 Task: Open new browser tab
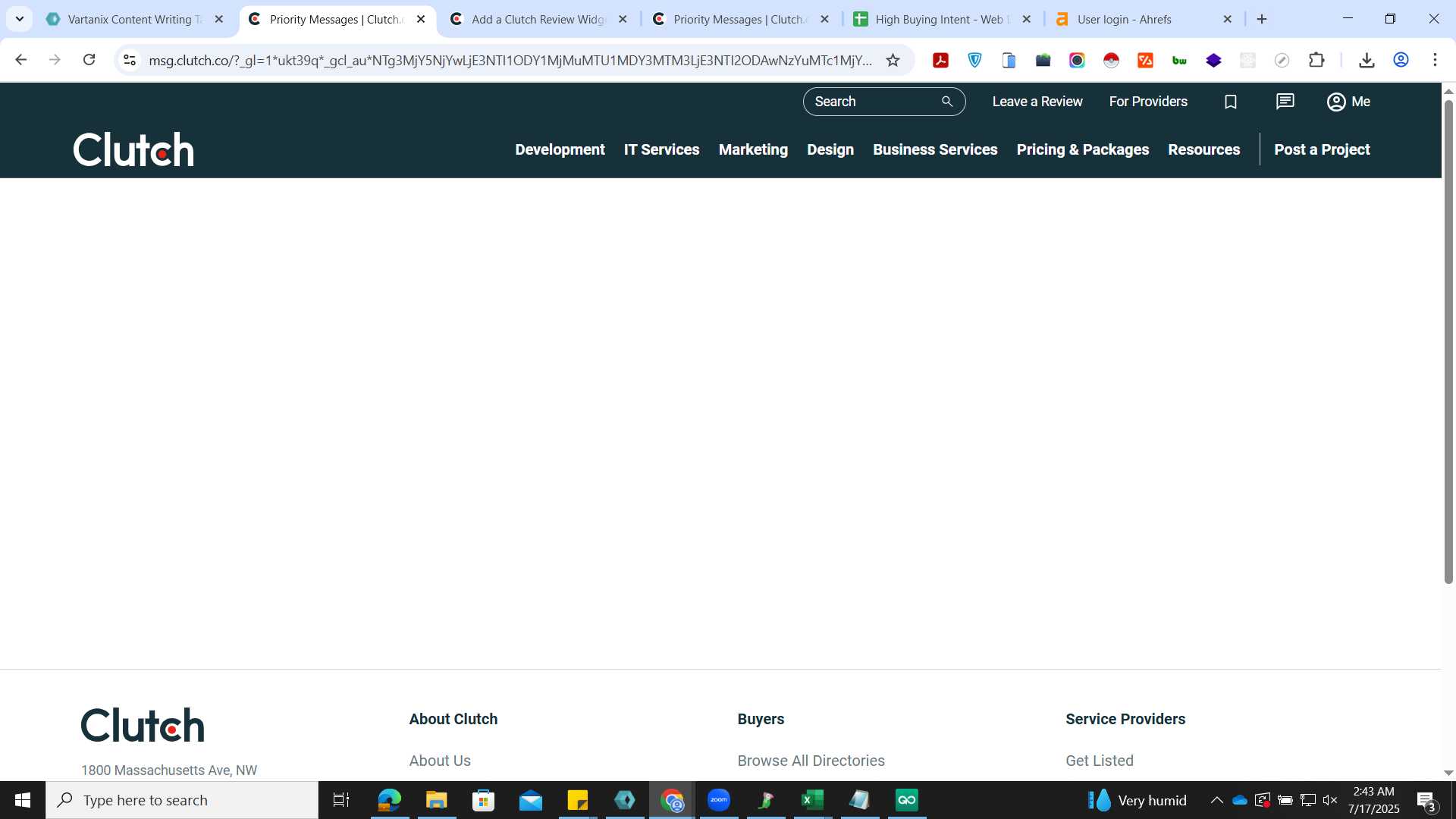[x=1262, y=19]
